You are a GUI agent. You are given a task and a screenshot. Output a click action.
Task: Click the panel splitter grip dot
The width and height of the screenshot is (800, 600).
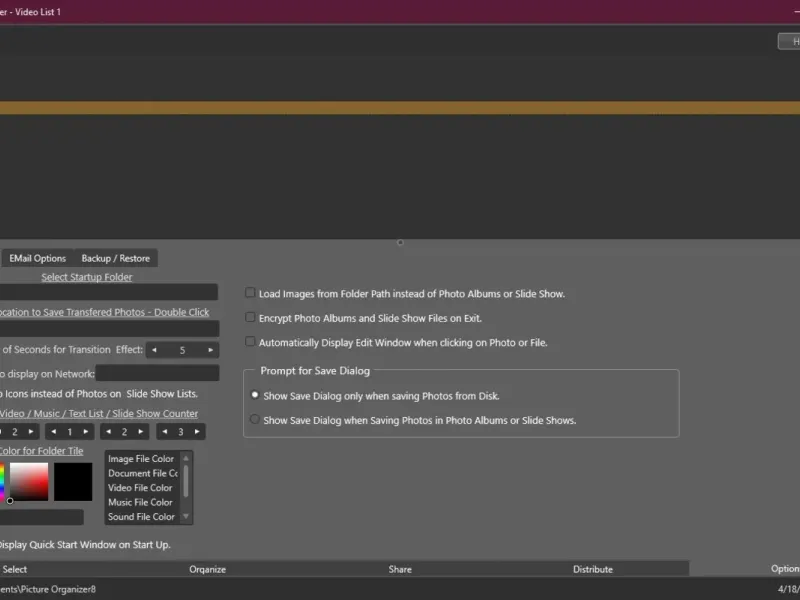401,242
